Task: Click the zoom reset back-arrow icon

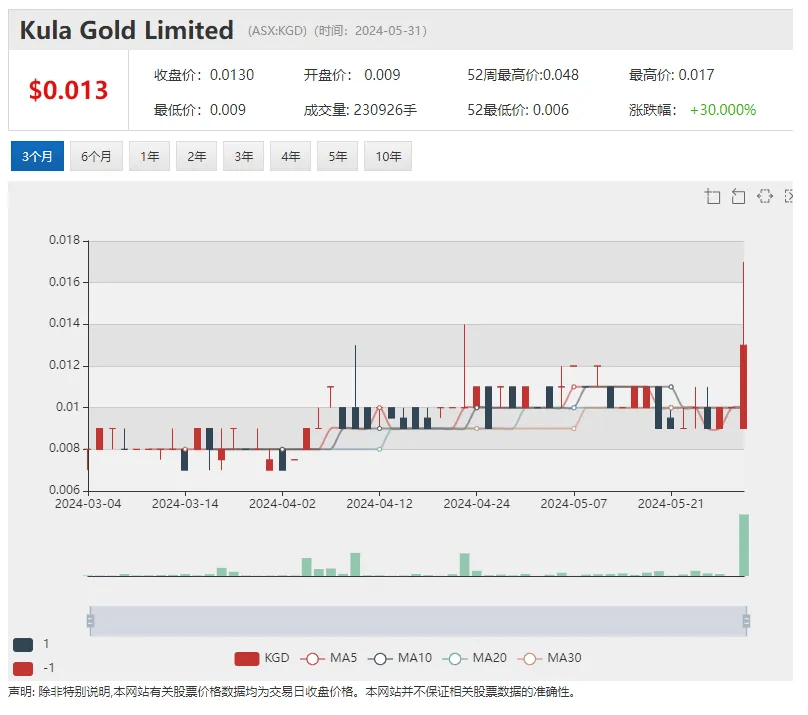Action: [738, 196]
